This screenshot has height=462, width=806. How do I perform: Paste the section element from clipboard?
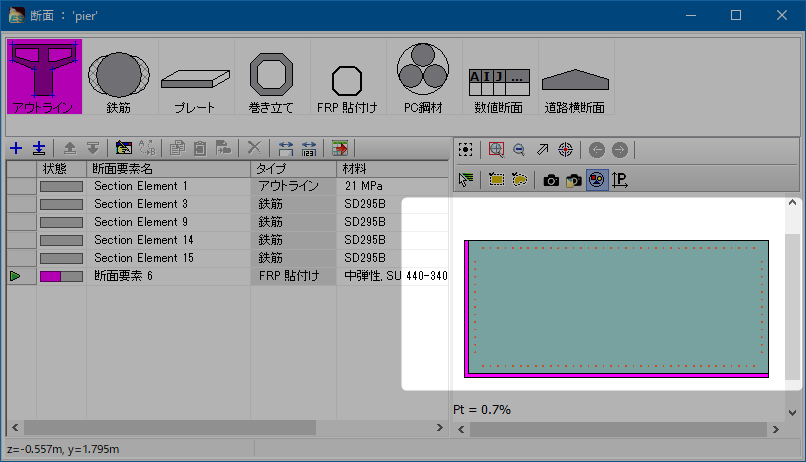pyautogui.click(x=200, y=149)
